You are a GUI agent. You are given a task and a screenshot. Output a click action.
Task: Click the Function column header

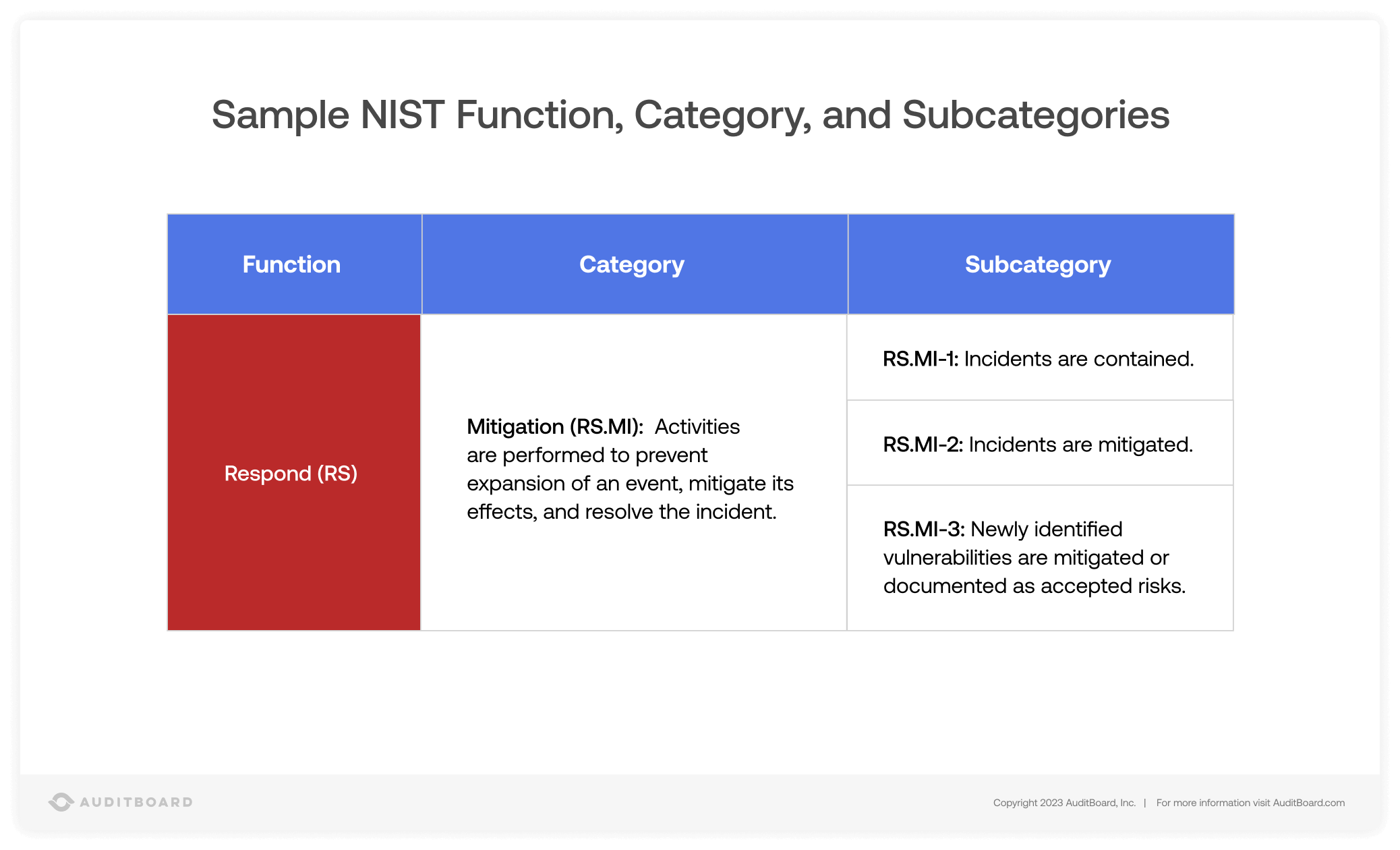tap(291, 264)
